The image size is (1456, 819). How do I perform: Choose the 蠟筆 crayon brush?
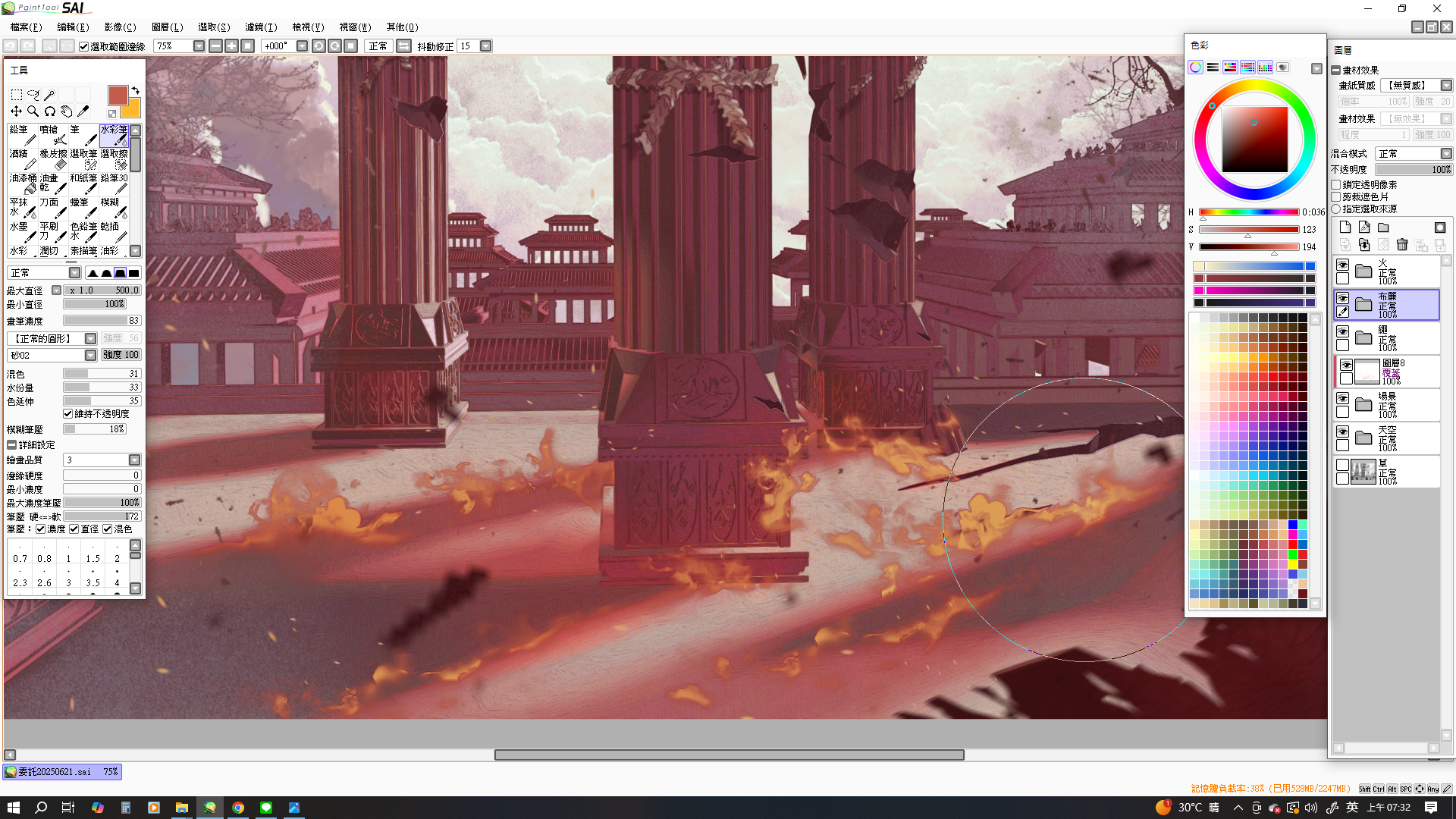point(83,208)
